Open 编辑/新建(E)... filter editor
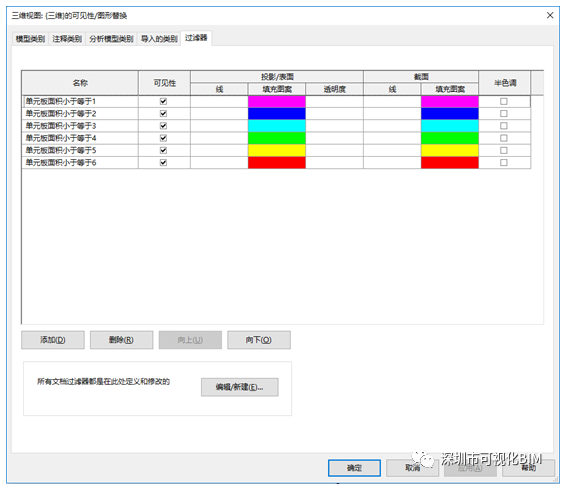The image size is (566, 488). pyautogui.click(x=240, y=387)
